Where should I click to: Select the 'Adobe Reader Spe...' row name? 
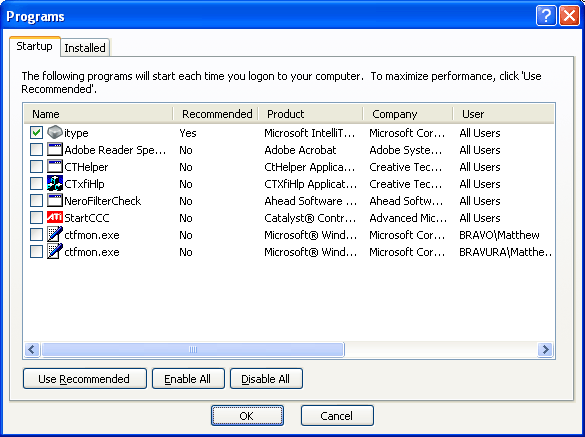115,150
